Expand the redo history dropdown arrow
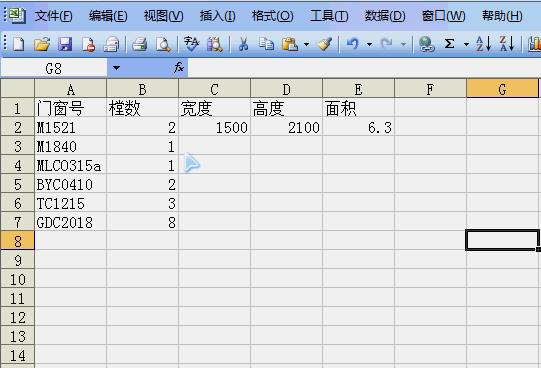The width and height of the screenshot is (541, 368). pyautogui.click(x=403, y=44)
